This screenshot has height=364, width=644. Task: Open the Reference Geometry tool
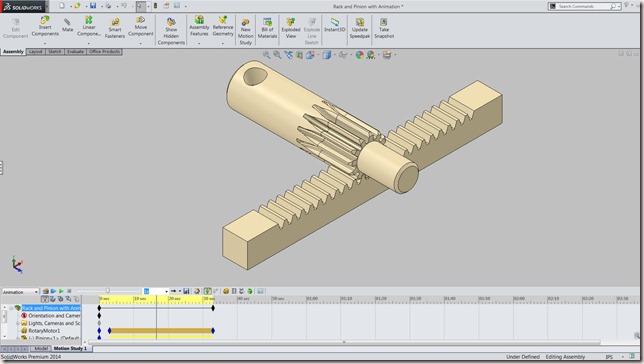click(223, 26)
